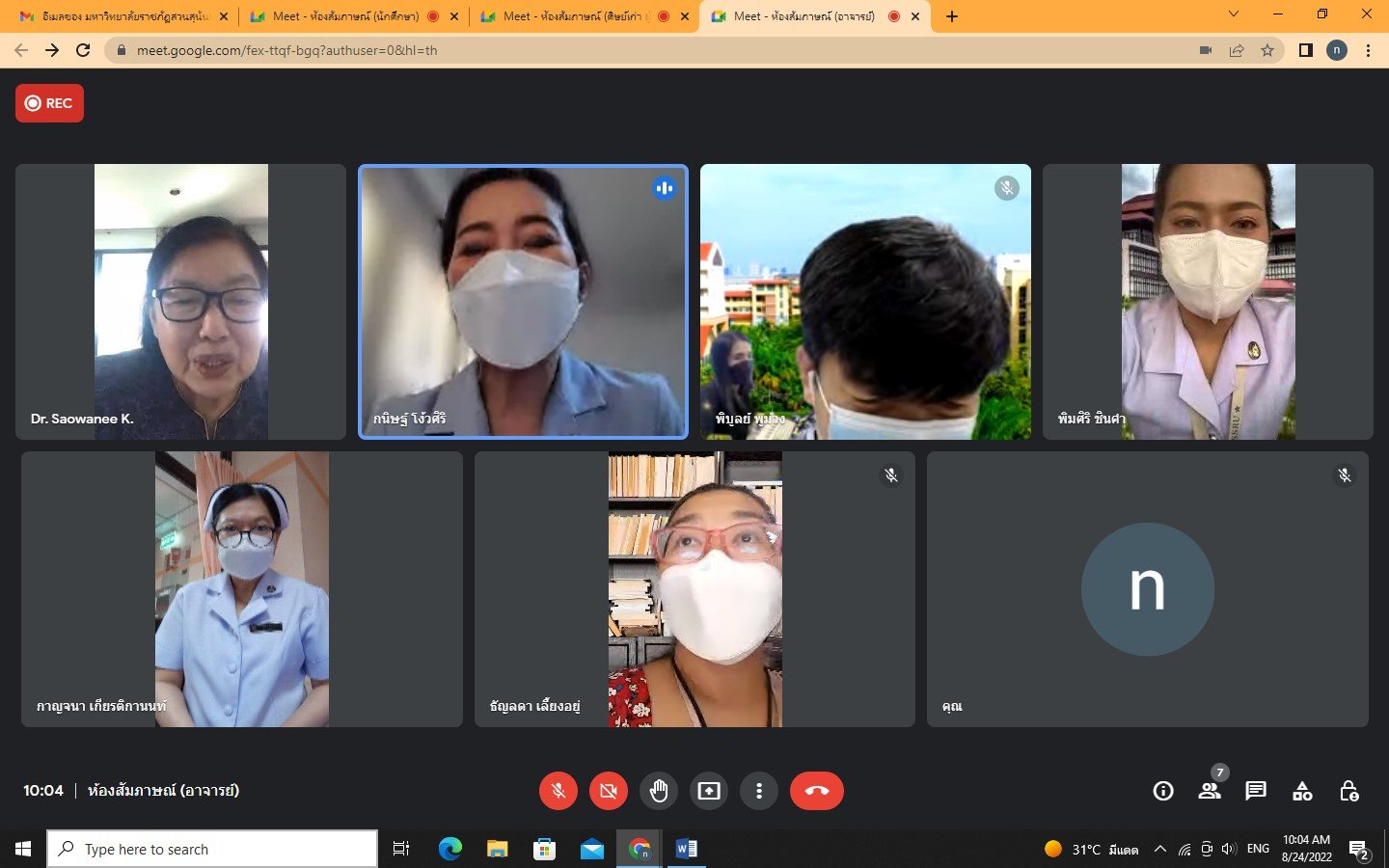Open the activities panel
Viewport: 1389px width, 868px height.
(1302, 791)
